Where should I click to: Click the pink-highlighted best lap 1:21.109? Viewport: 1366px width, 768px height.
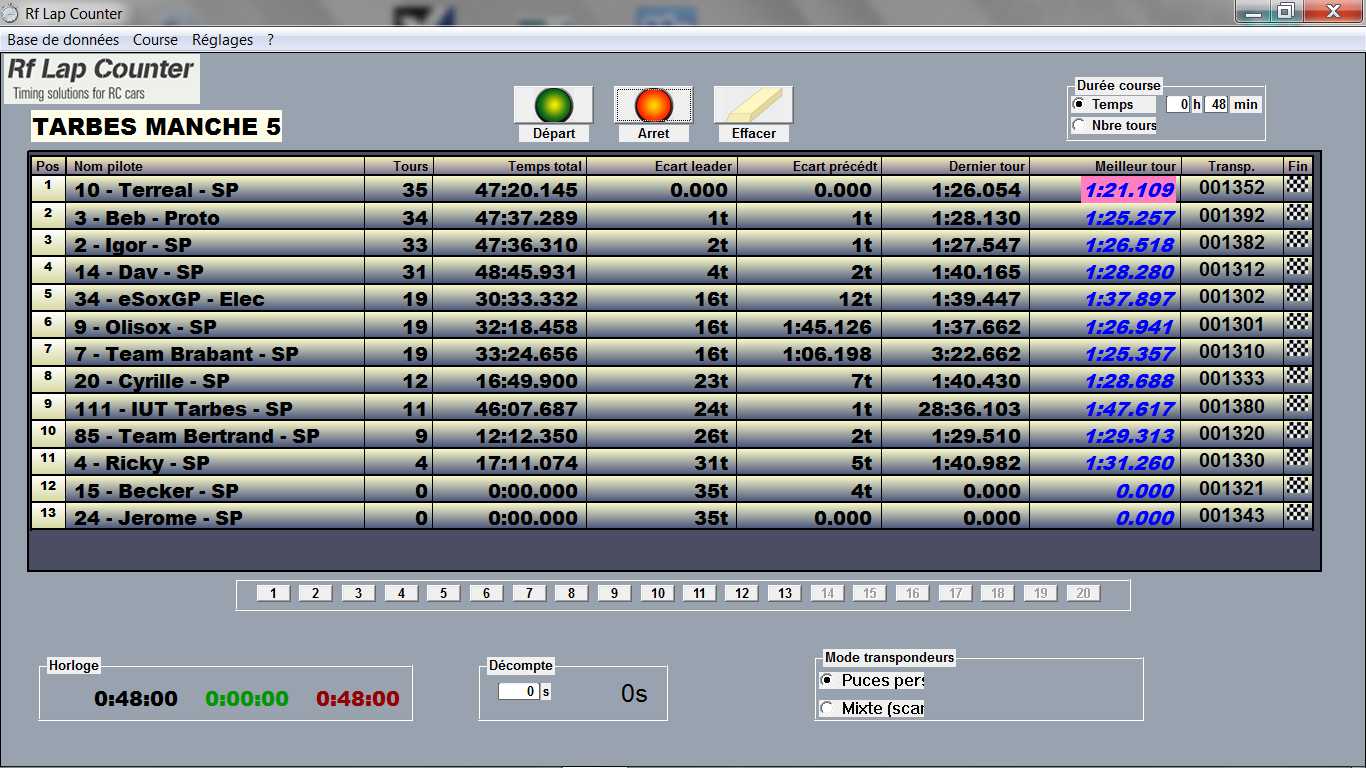point(1128,190)
